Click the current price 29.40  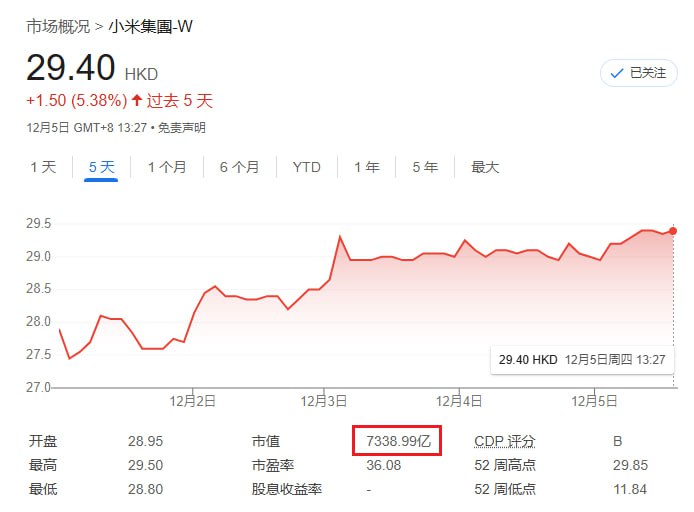point(71,68)
